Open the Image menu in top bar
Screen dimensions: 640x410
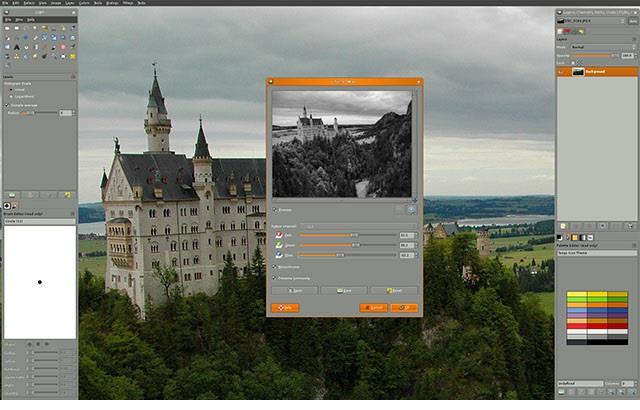[56, 3]
